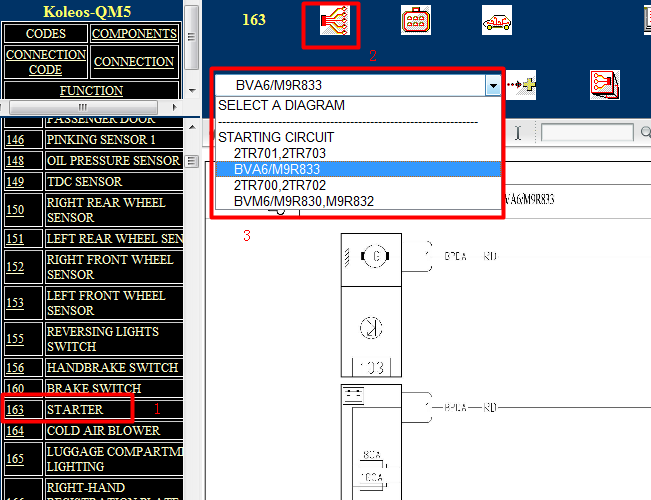Open component 148 Oil Pressure Sensor
The image size is (651, 500).
(x=15, y=161)
